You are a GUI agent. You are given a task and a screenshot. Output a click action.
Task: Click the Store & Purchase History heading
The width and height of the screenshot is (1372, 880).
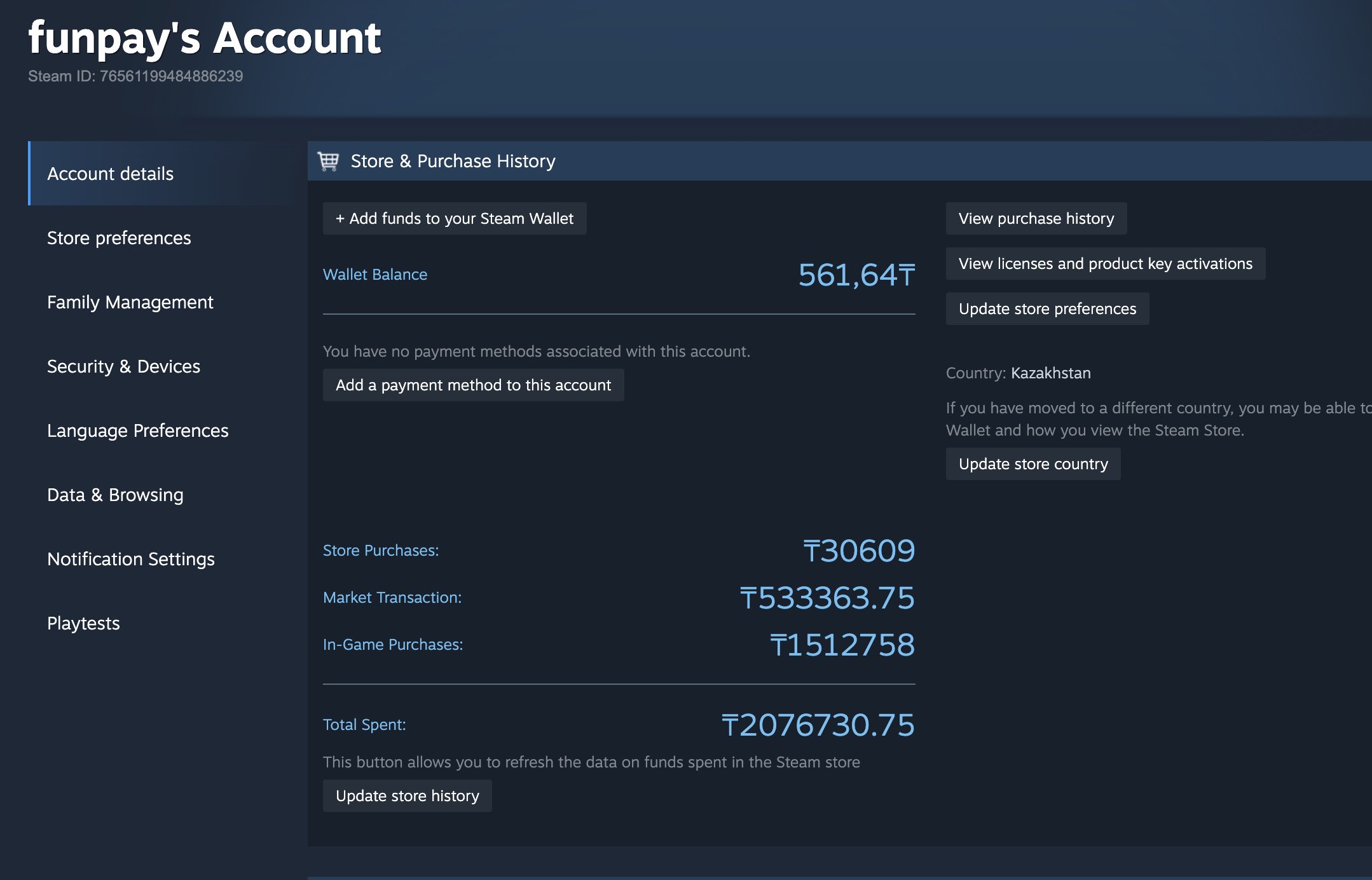[x=453, y=162]
